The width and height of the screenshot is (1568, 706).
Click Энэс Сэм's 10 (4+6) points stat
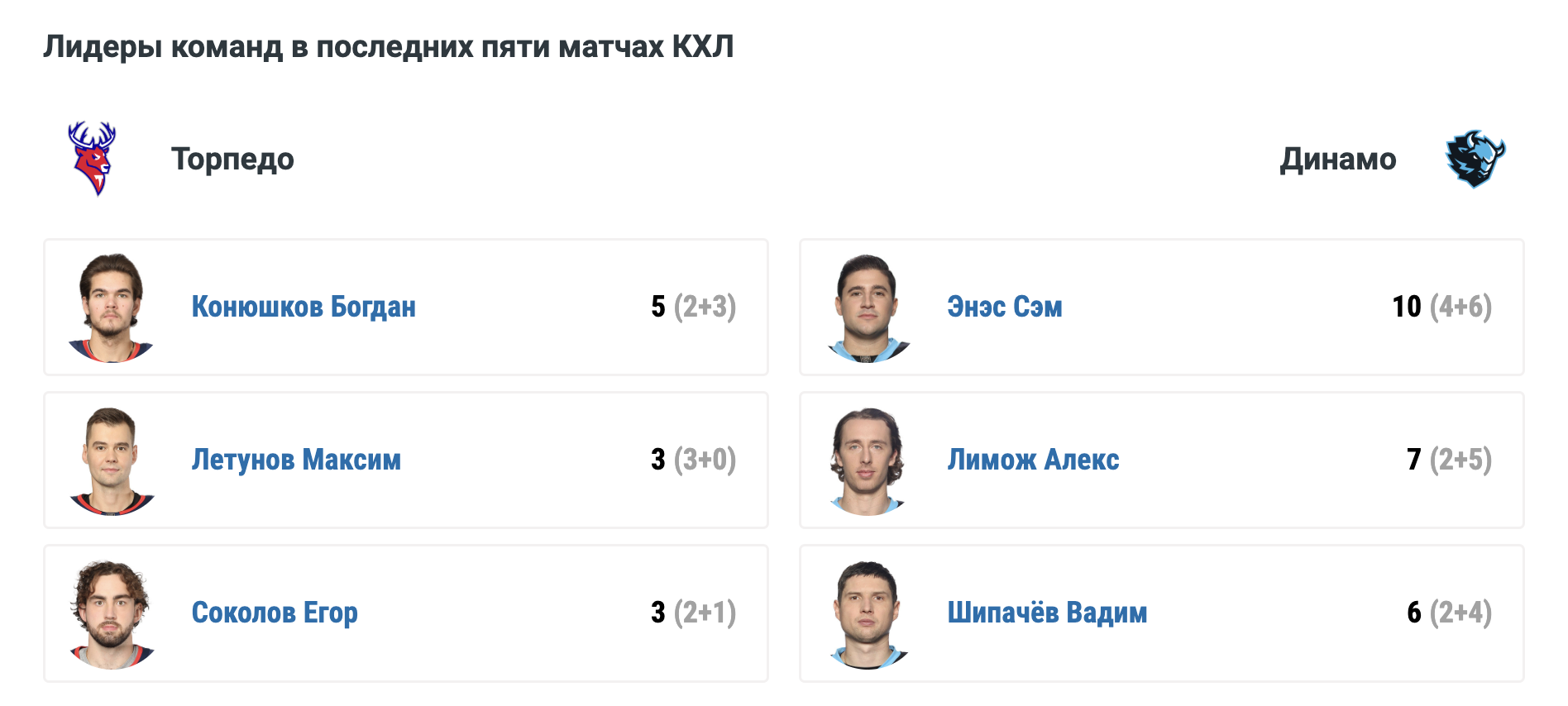1441,307
